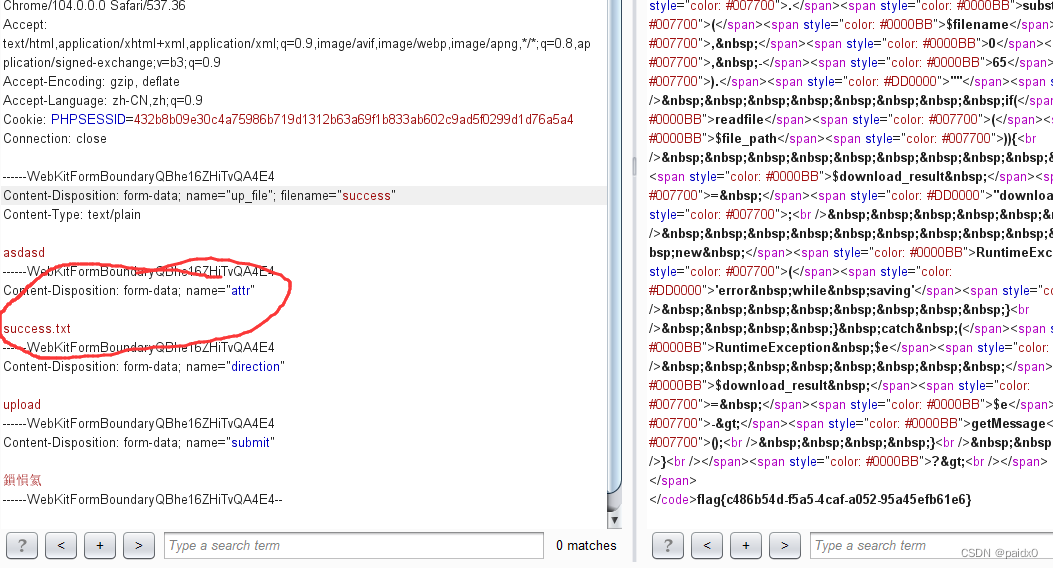The height and width of the screenshot is (568, 1053).
Task: Click the "Accept-Language: zh-CN,zh;q=0.9" line
Action: (103, 100)
